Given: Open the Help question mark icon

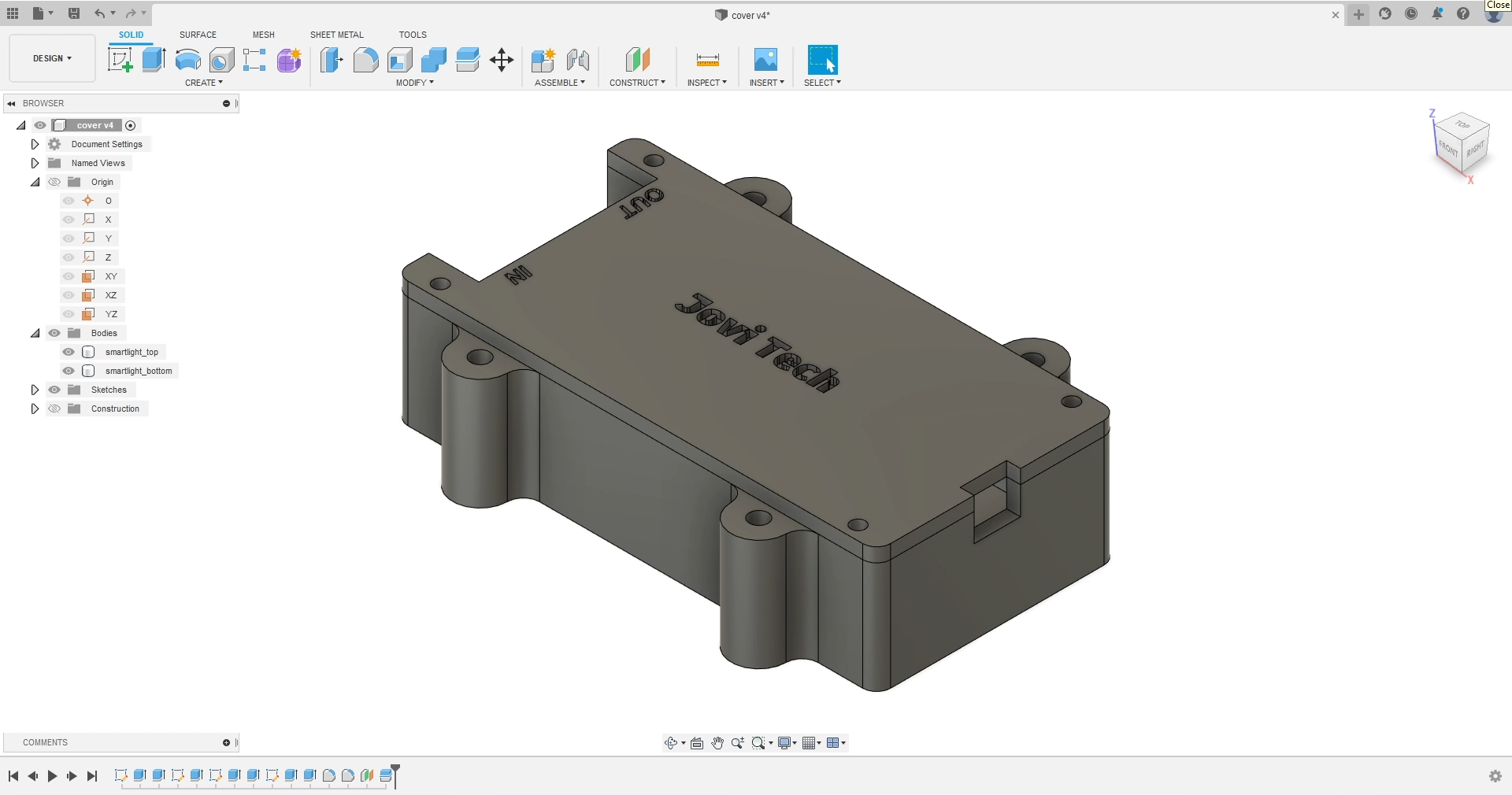Looking at the screenshot, I should (1463, 13).
